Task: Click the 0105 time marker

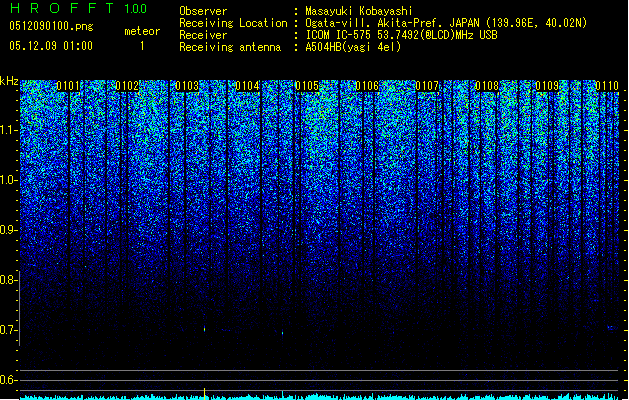Action: click(307, 86)
